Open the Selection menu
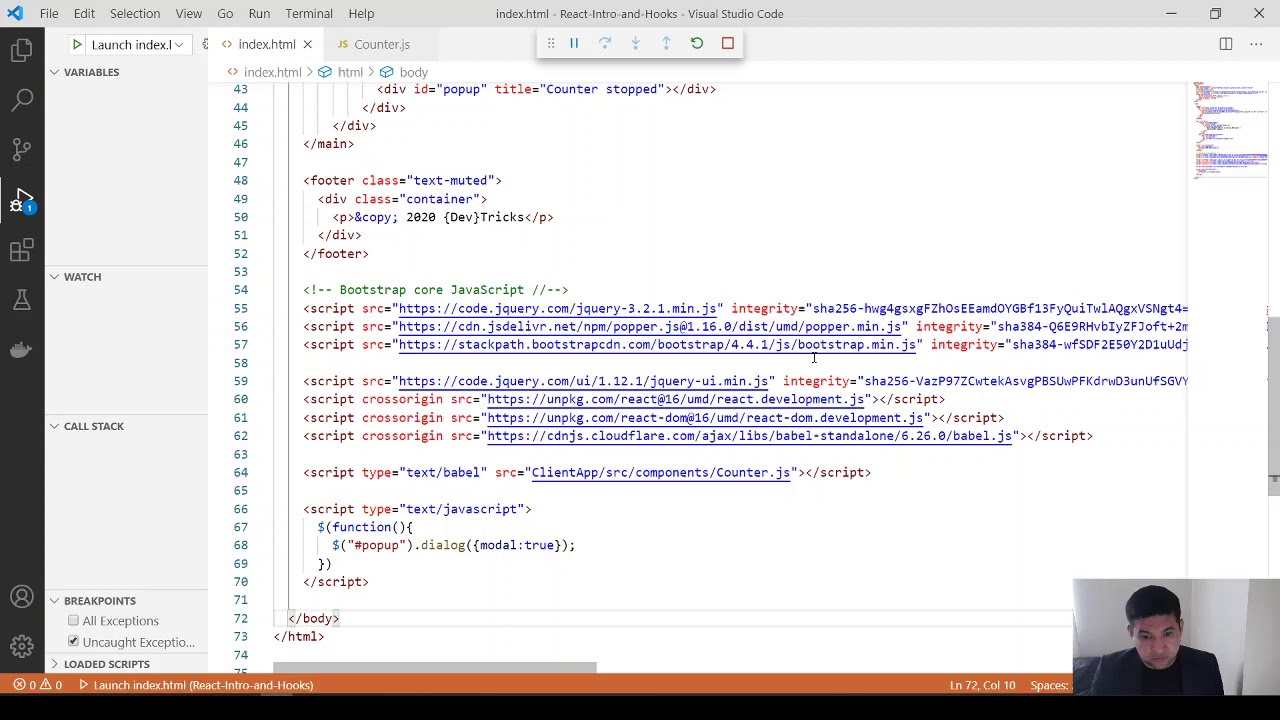 click(135, 14)
